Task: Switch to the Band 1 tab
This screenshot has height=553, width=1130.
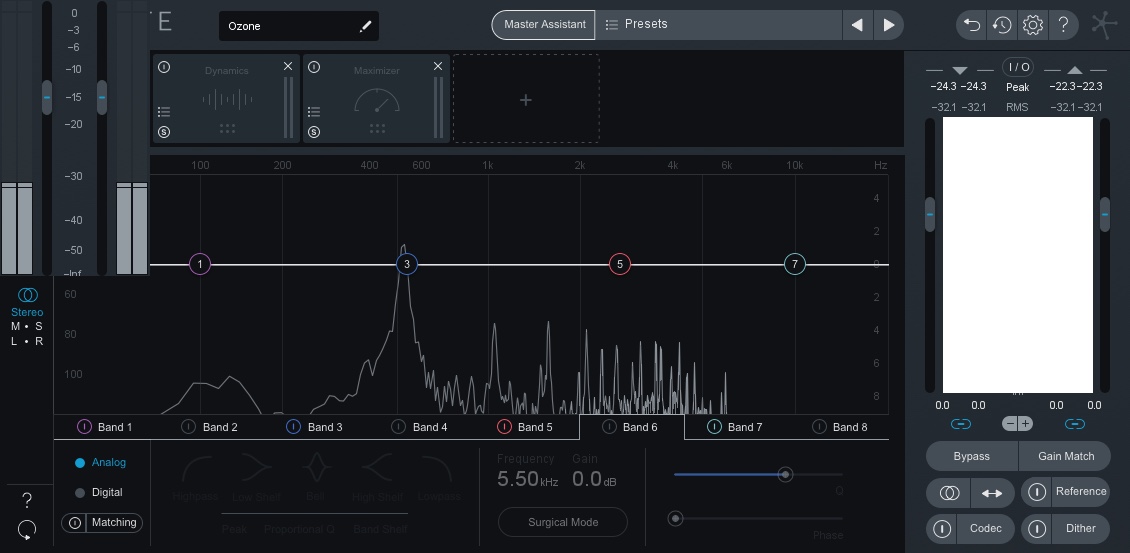Action: tap(105, 427)
